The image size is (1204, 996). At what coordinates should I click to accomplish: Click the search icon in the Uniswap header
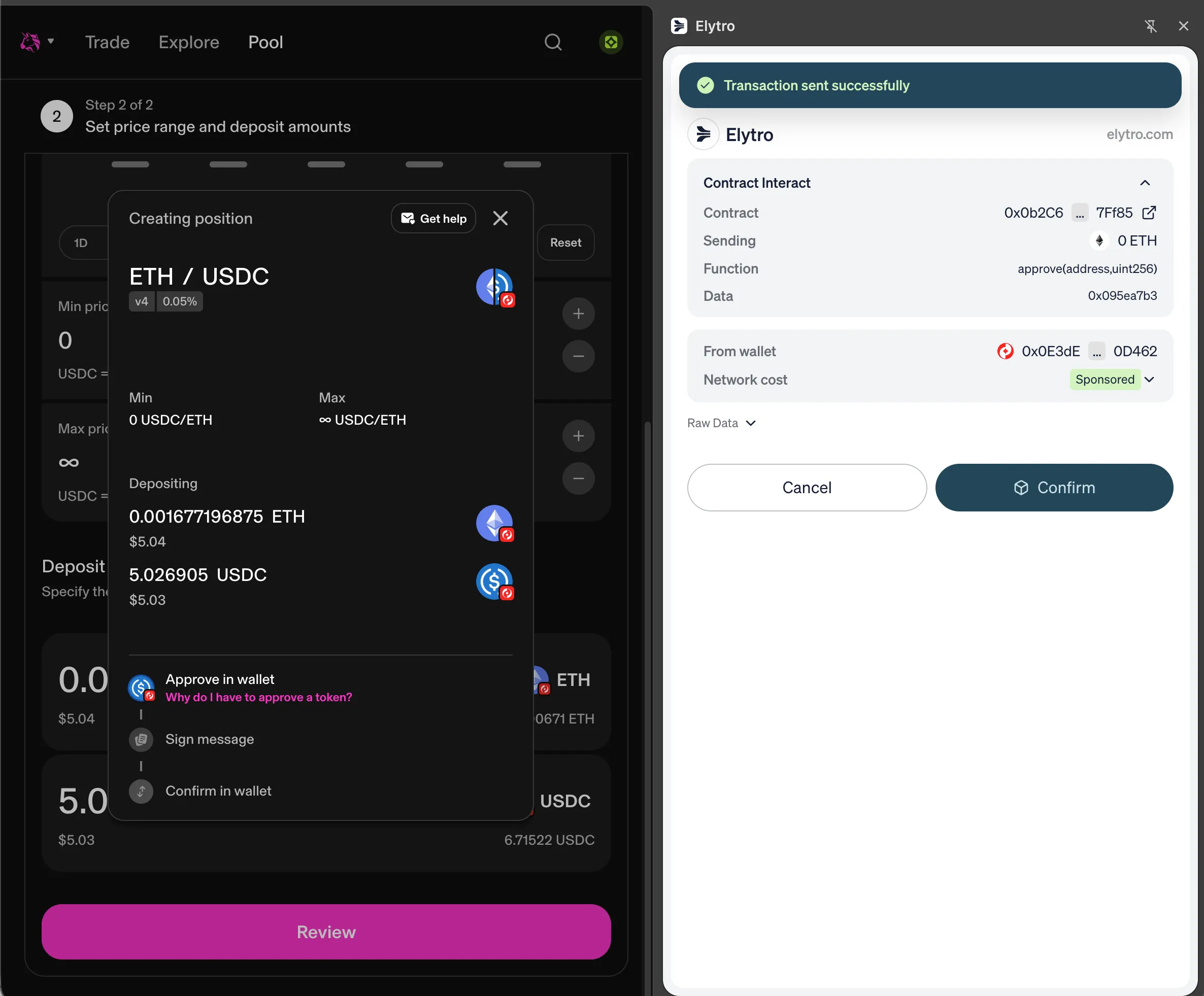click(552, 42)
